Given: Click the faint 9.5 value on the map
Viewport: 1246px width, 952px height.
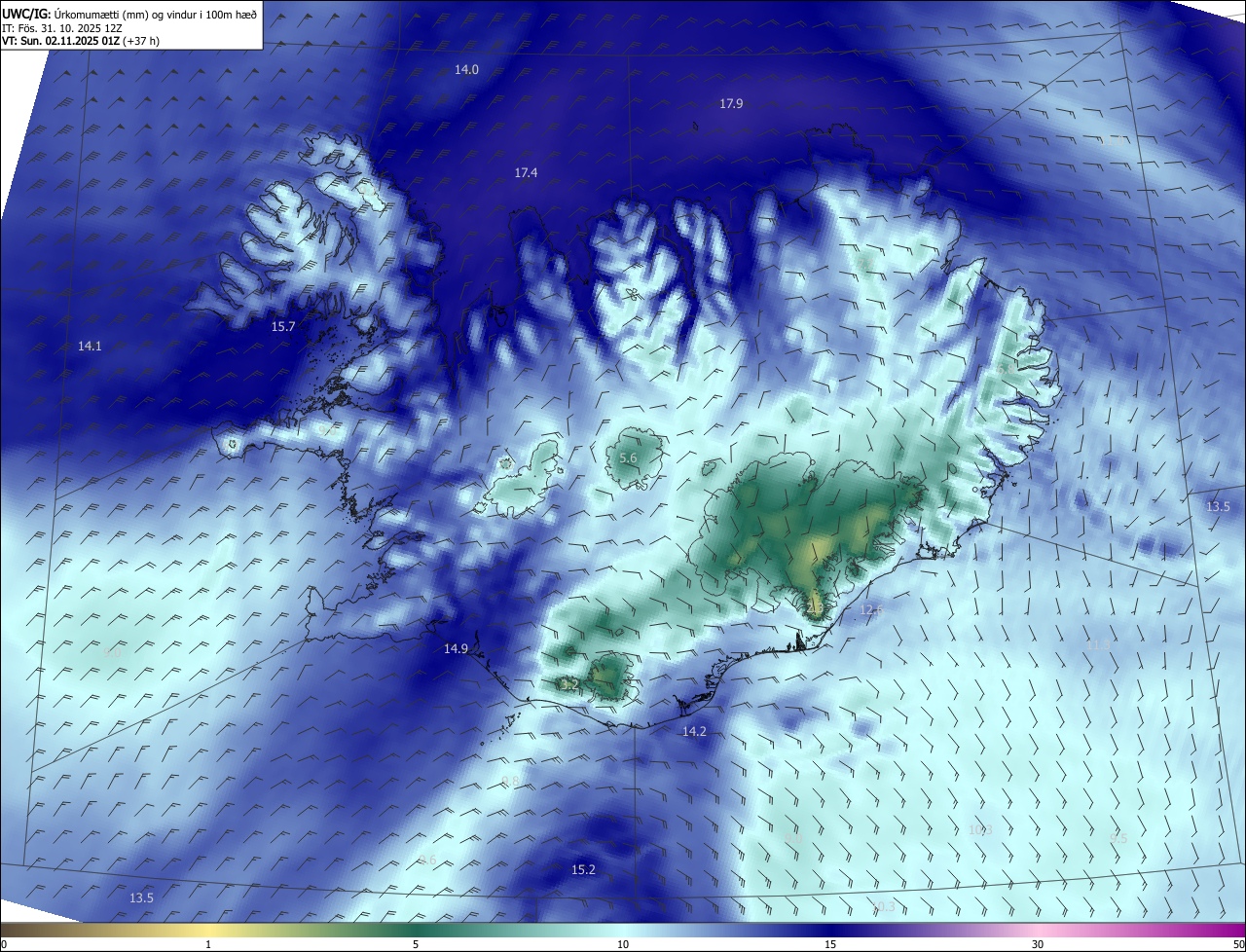Looking at the screenshot, I should 1118,838.
